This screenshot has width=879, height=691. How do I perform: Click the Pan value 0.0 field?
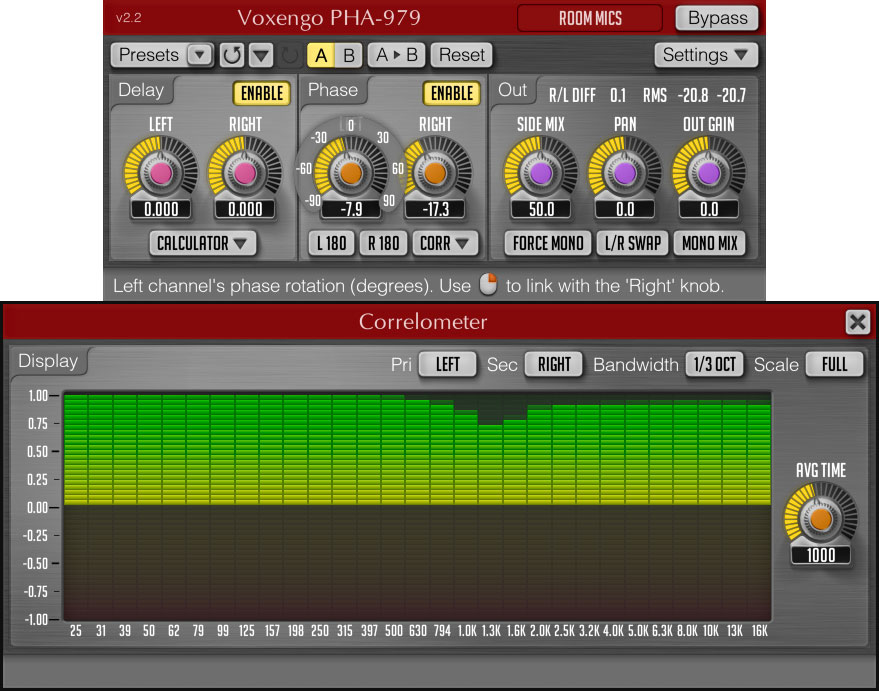(x=625, y=210)
